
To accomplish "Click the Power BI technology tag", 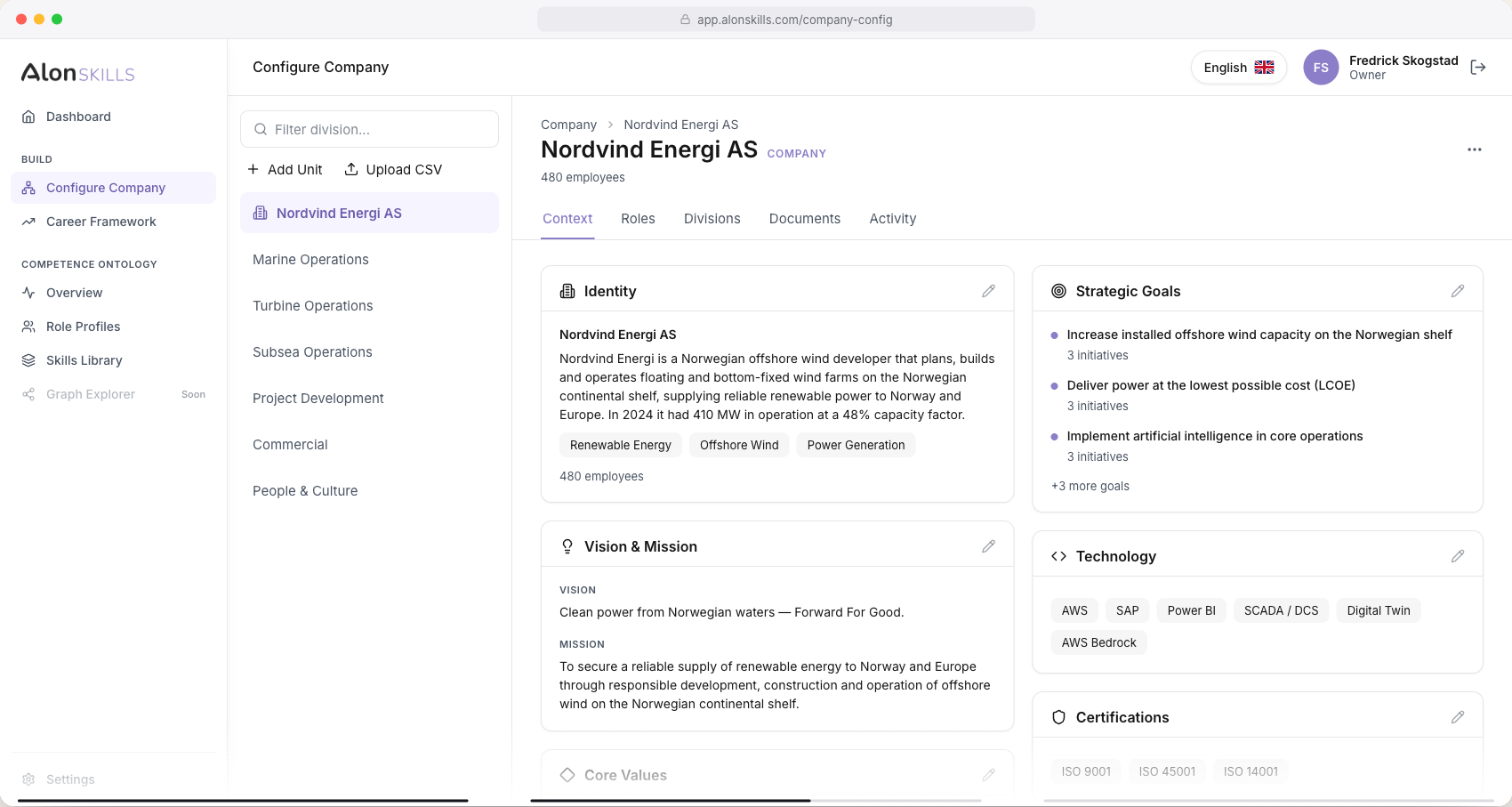I will (x=1191, y=610).
